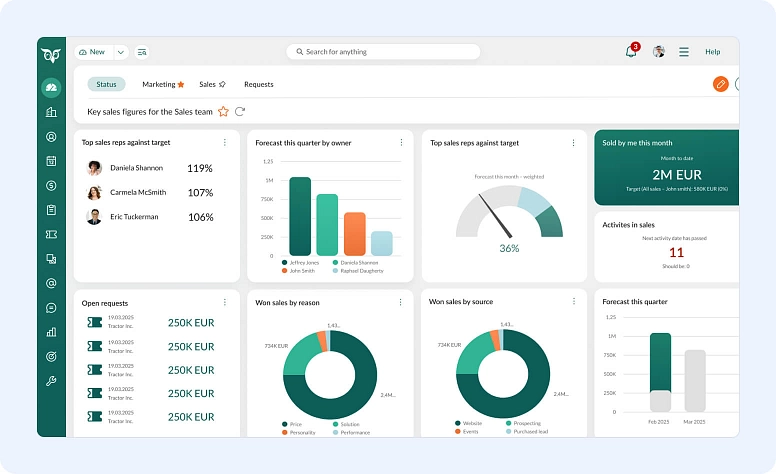Open three-dot menu on Open requests card
Image resolution: width=776 pixels, height=474 pixels.
pos(224,302)
